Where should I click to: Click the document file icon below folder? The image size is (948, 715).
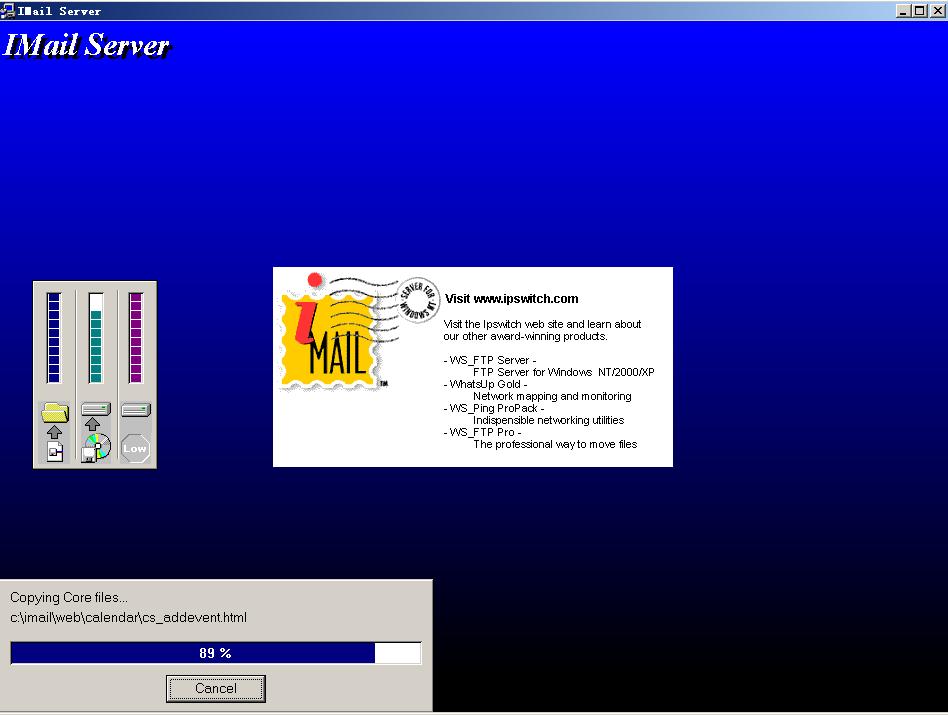click(55, 452)
